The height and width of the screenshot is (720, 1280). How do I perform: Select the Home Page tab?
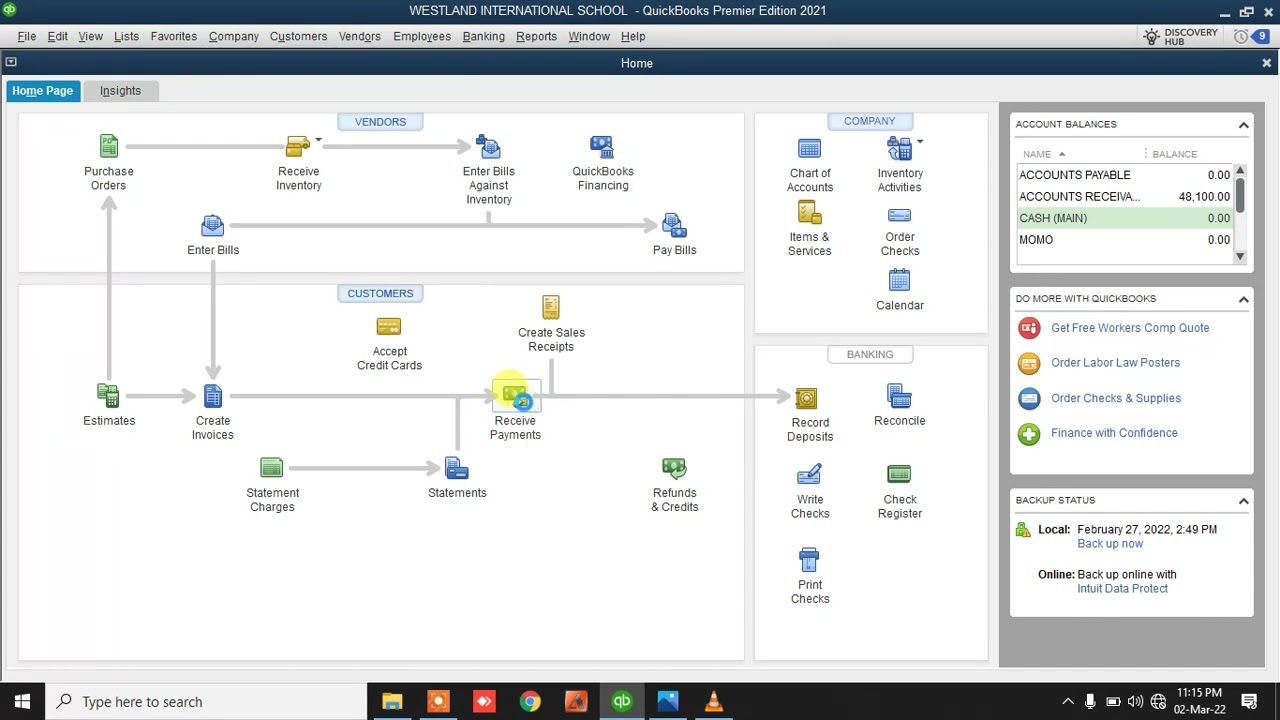pyautogui.click(x=42, y=91)
